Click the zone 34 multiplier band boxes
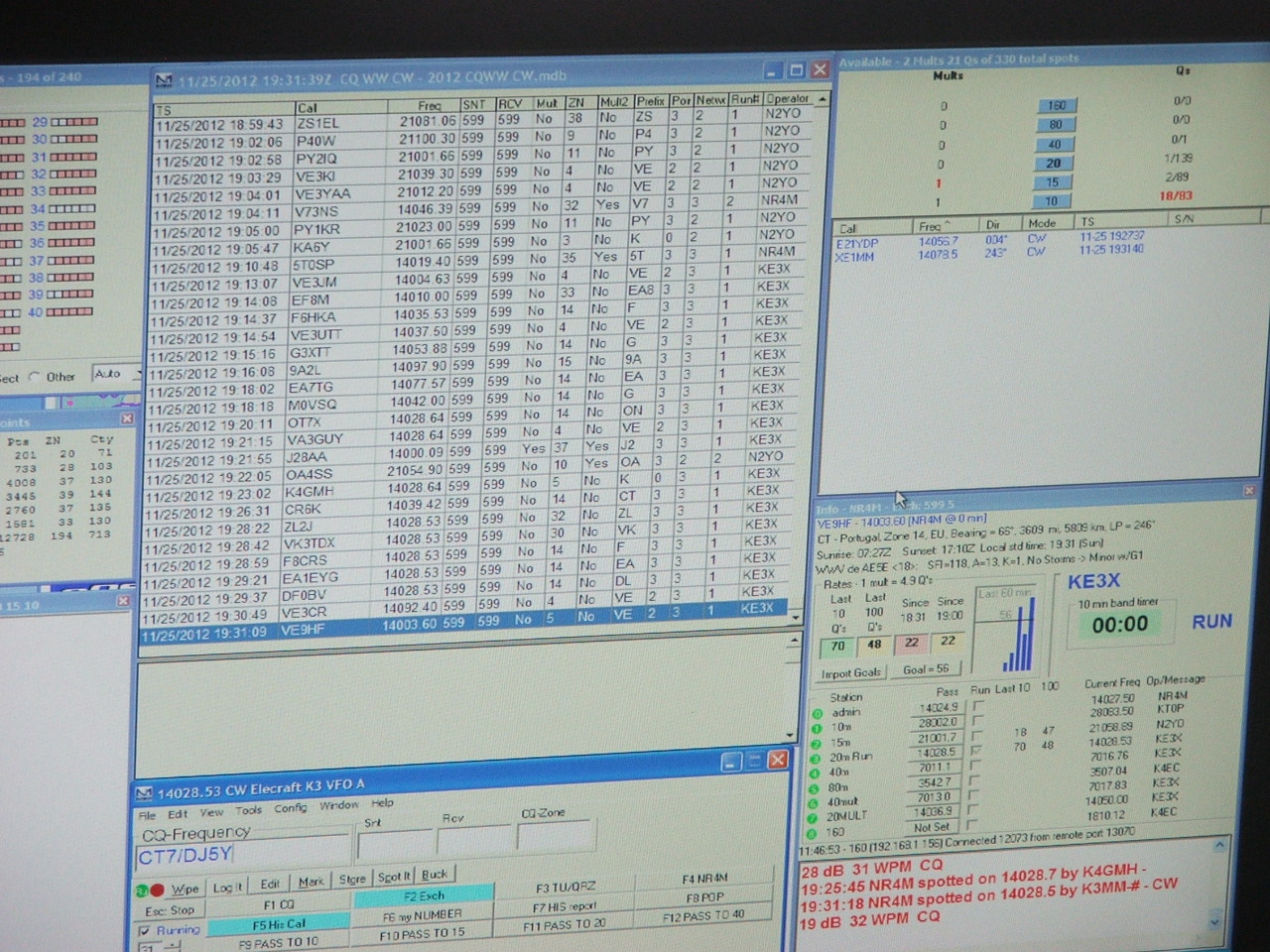 (x=72, y=209)
